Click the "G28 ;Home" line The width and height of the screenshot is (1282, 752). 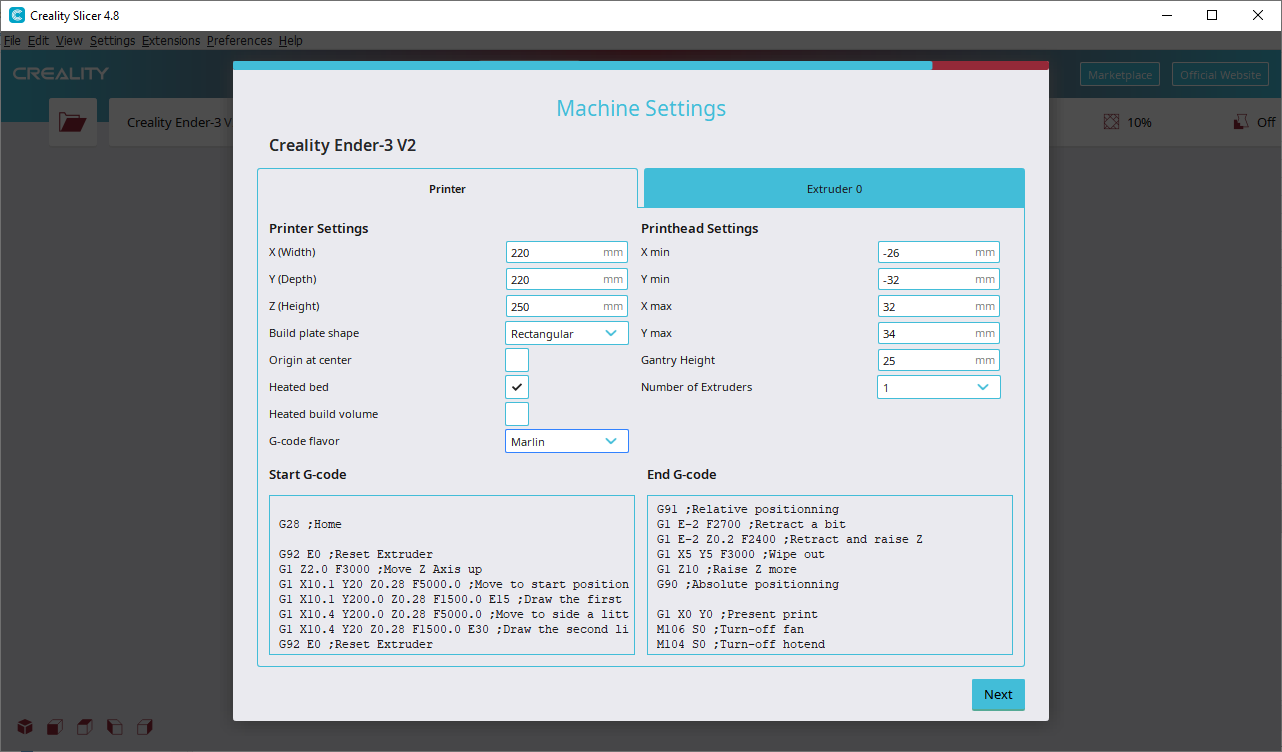tap(311, 524)
